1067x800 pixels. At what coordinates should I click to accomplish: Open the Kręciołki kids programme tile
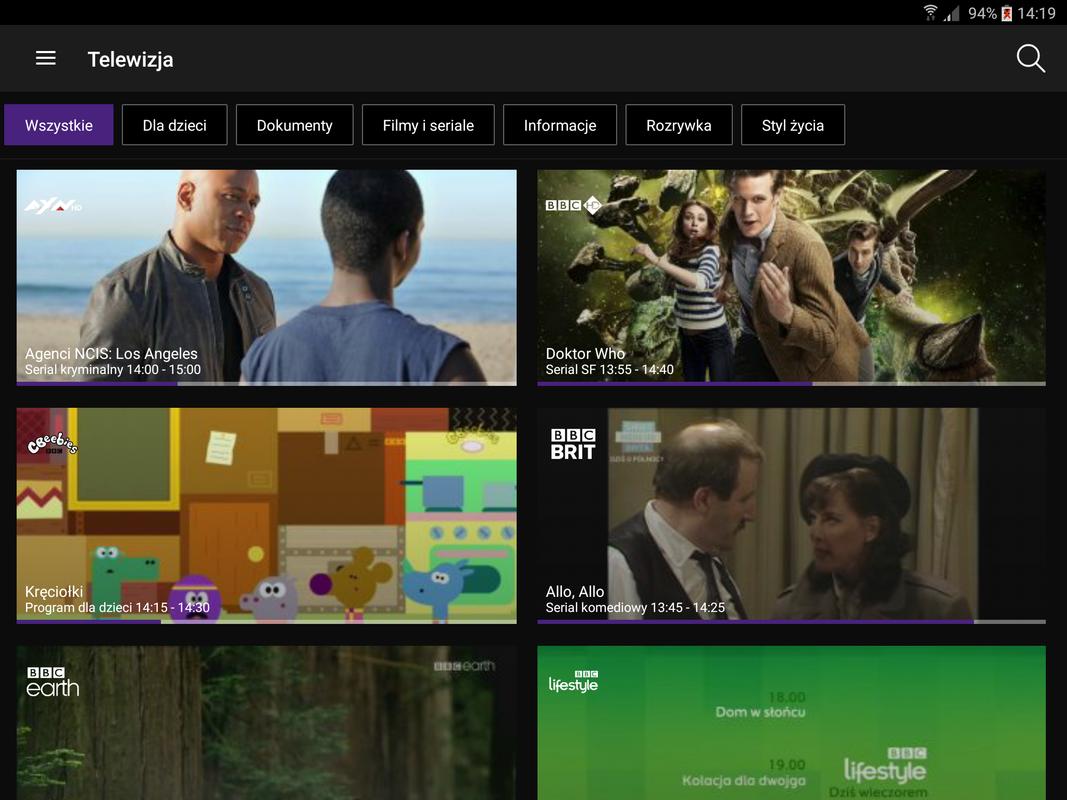click(267, 514)
